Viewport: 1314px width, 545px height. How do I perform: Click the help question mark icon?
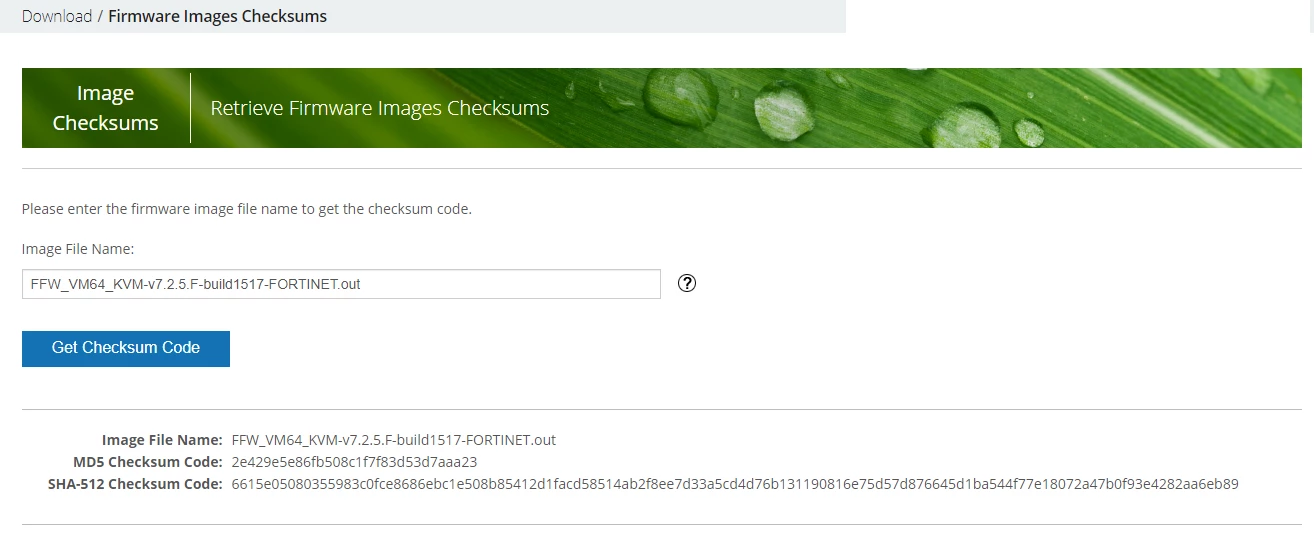(x=687, y=283)
